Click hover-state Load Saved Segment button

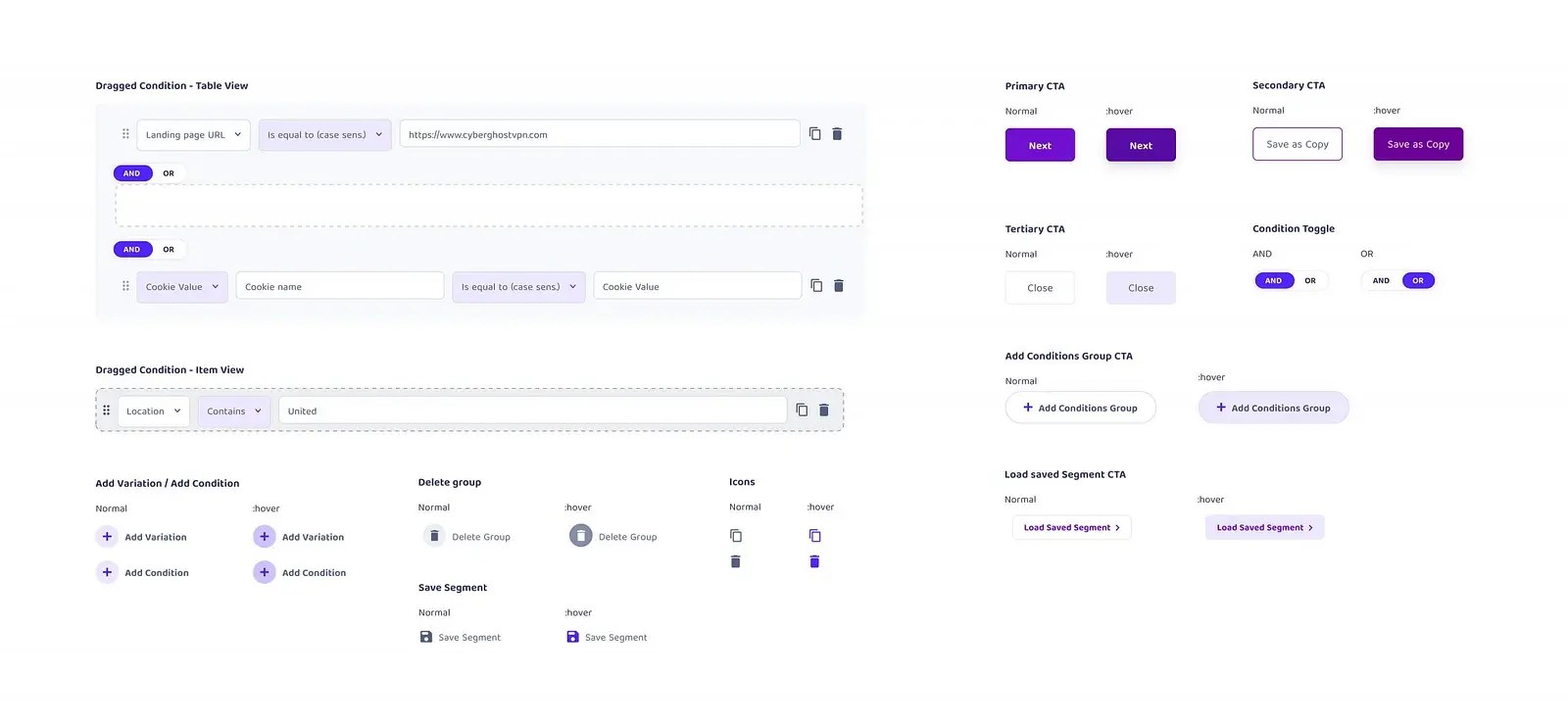click(1264, 527)
